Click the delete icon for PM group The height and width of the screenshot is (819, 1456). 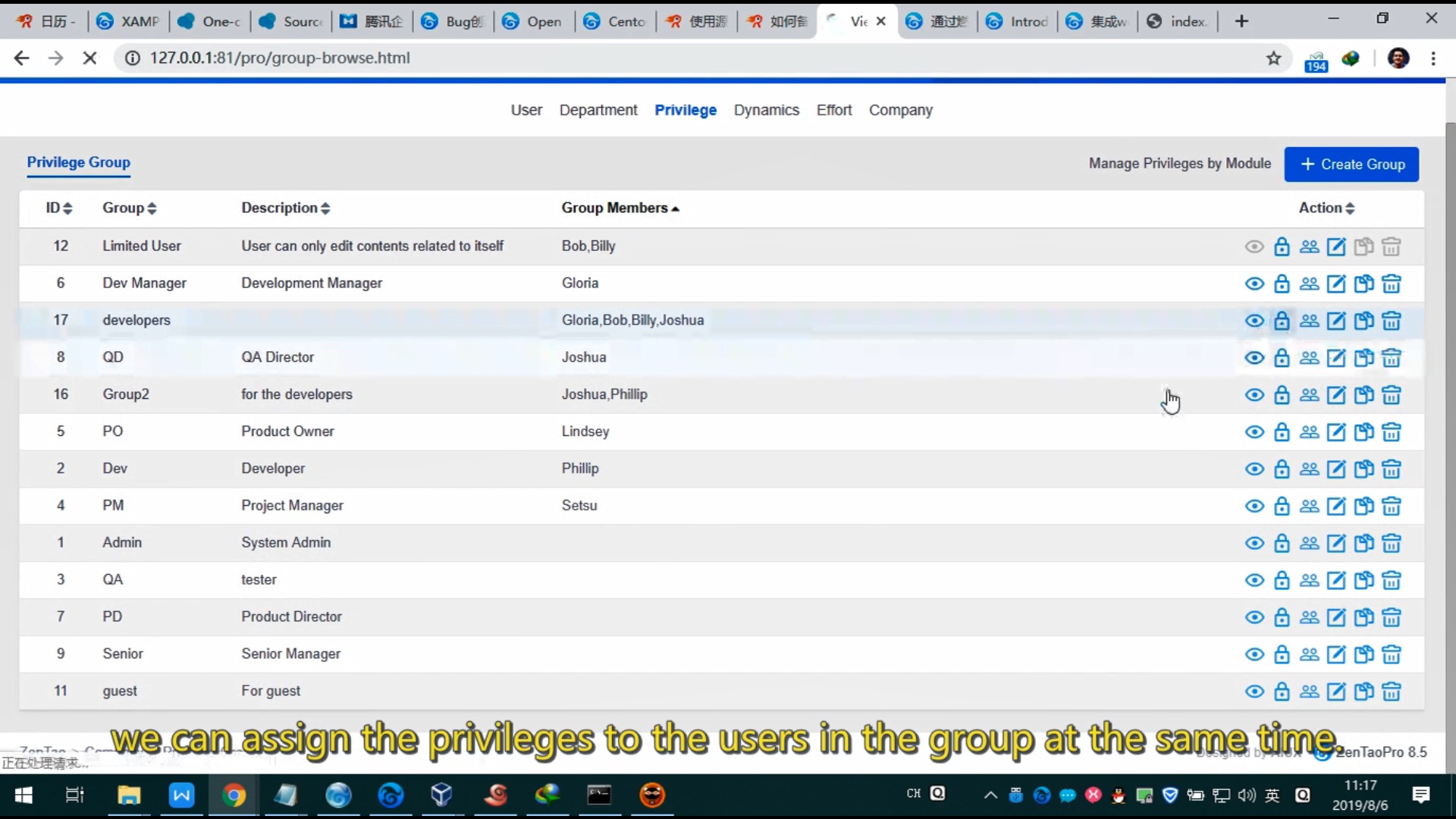coord(1392,505)
